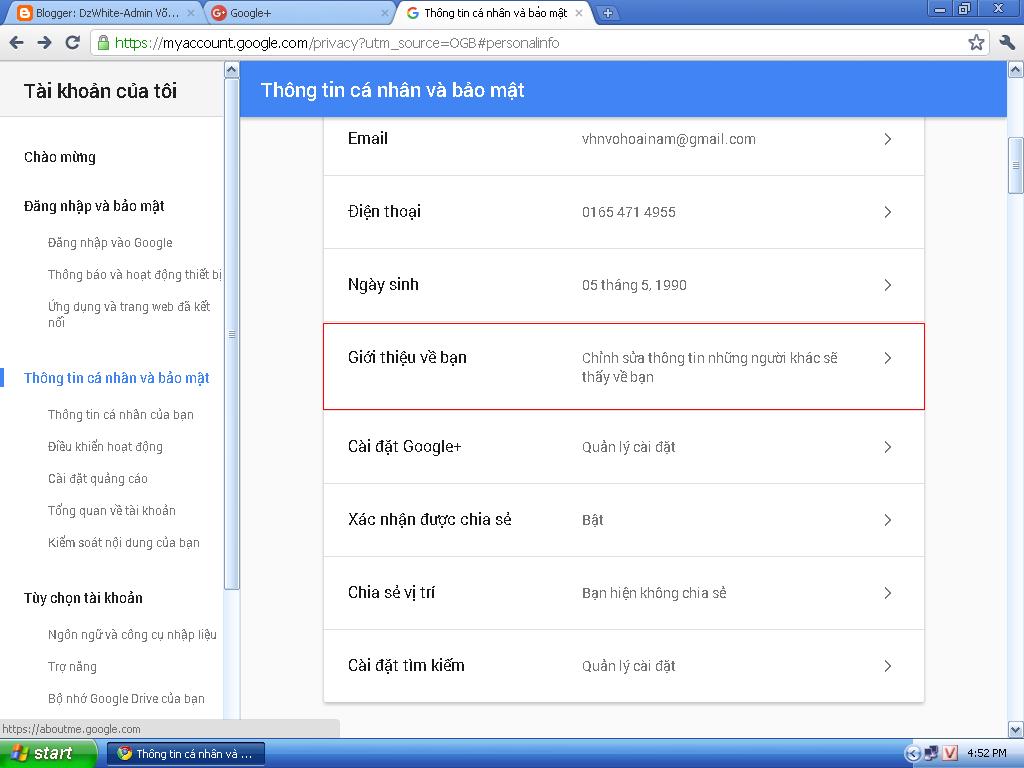Open Đăng nhập và bảo mật section
1024x768 pixels.
click(x=94, y=206)
